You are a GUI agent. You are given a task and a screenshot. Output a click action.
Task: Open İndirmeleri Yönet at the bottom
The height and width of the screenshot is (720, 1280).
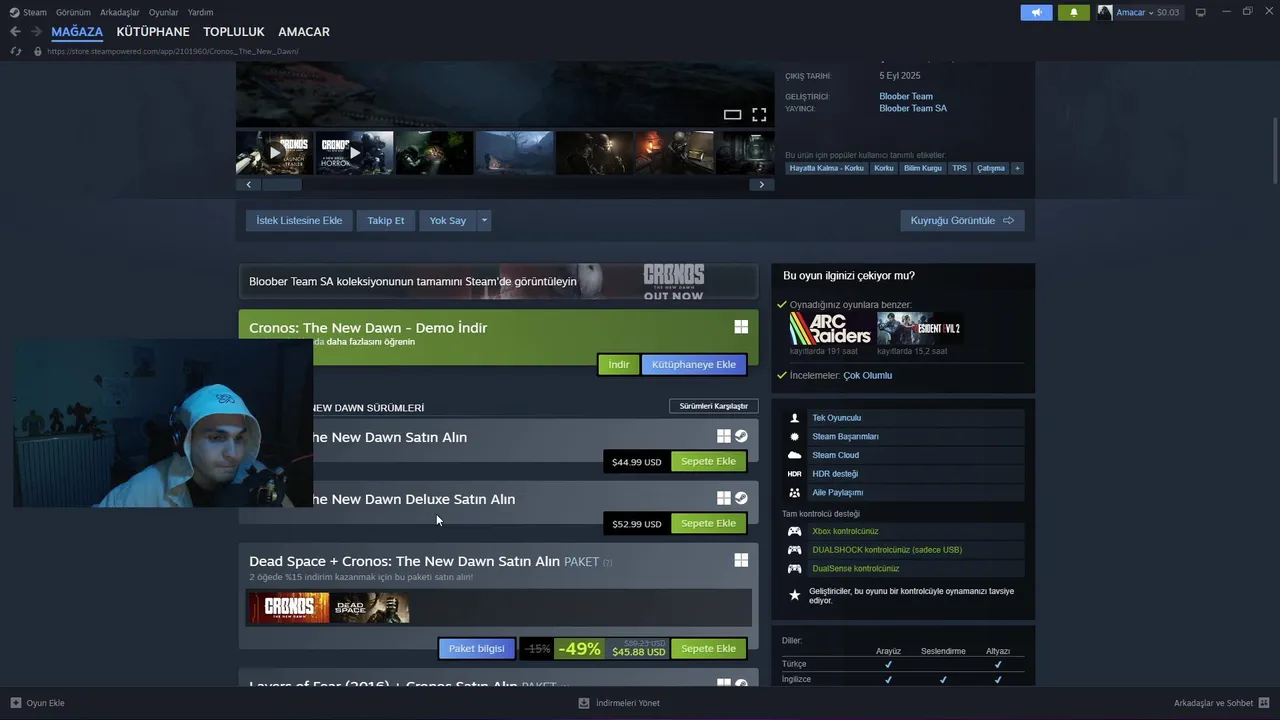coord(620,703)
